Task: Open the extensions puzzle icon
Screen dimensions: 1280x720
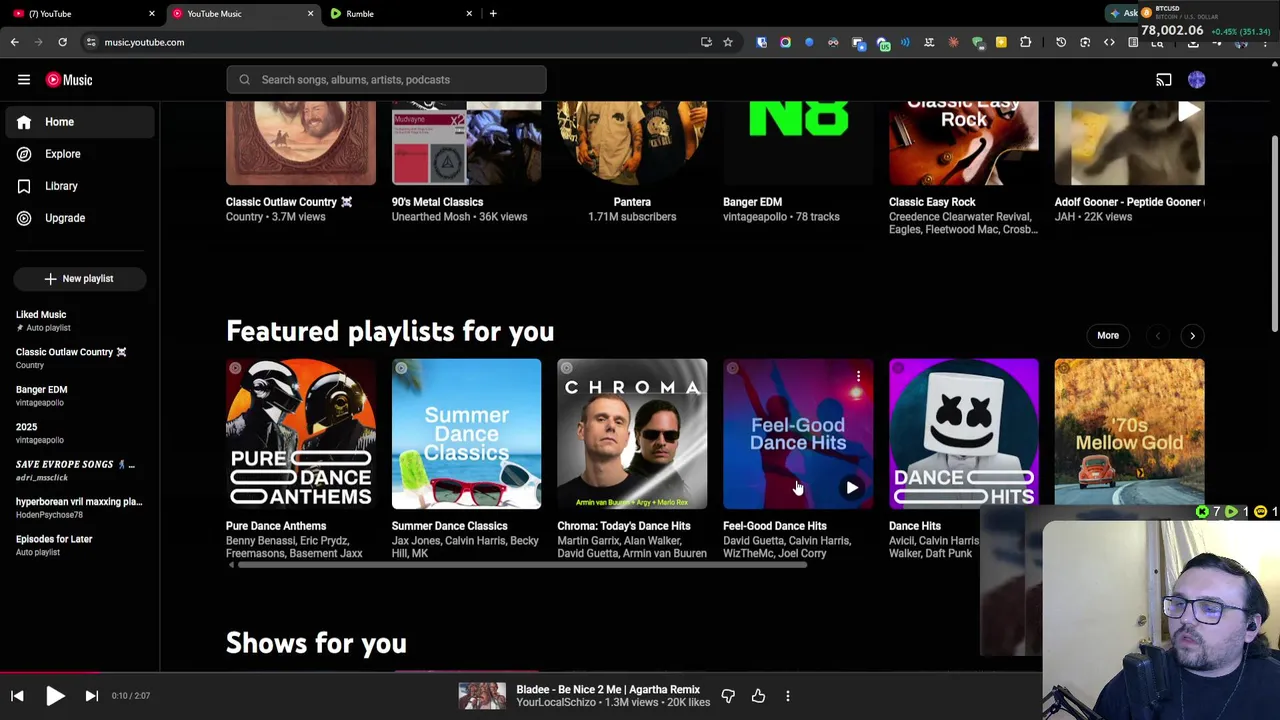Action: (x=1025, y=42)
